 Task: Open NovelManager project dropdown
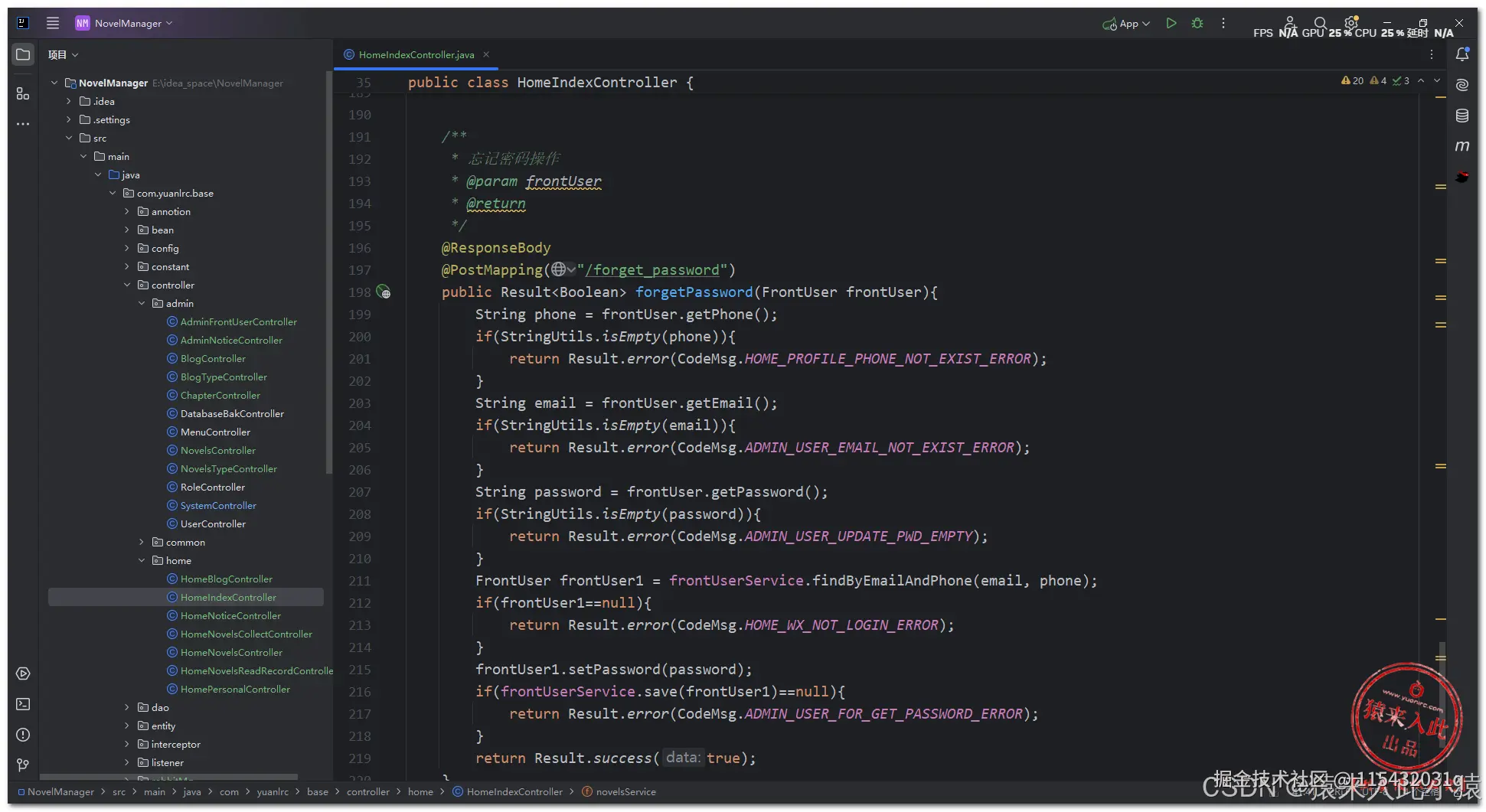[x=124, y=23]
